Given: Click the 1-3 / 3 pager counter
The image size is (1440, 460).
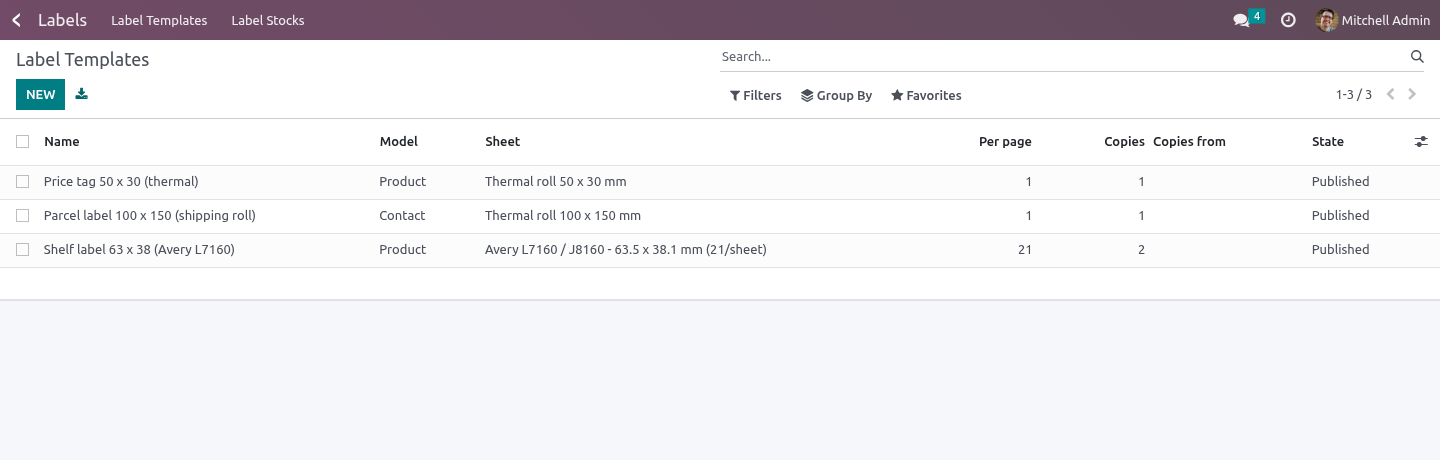Looking at the screenshot, I should click(1354, 95).
